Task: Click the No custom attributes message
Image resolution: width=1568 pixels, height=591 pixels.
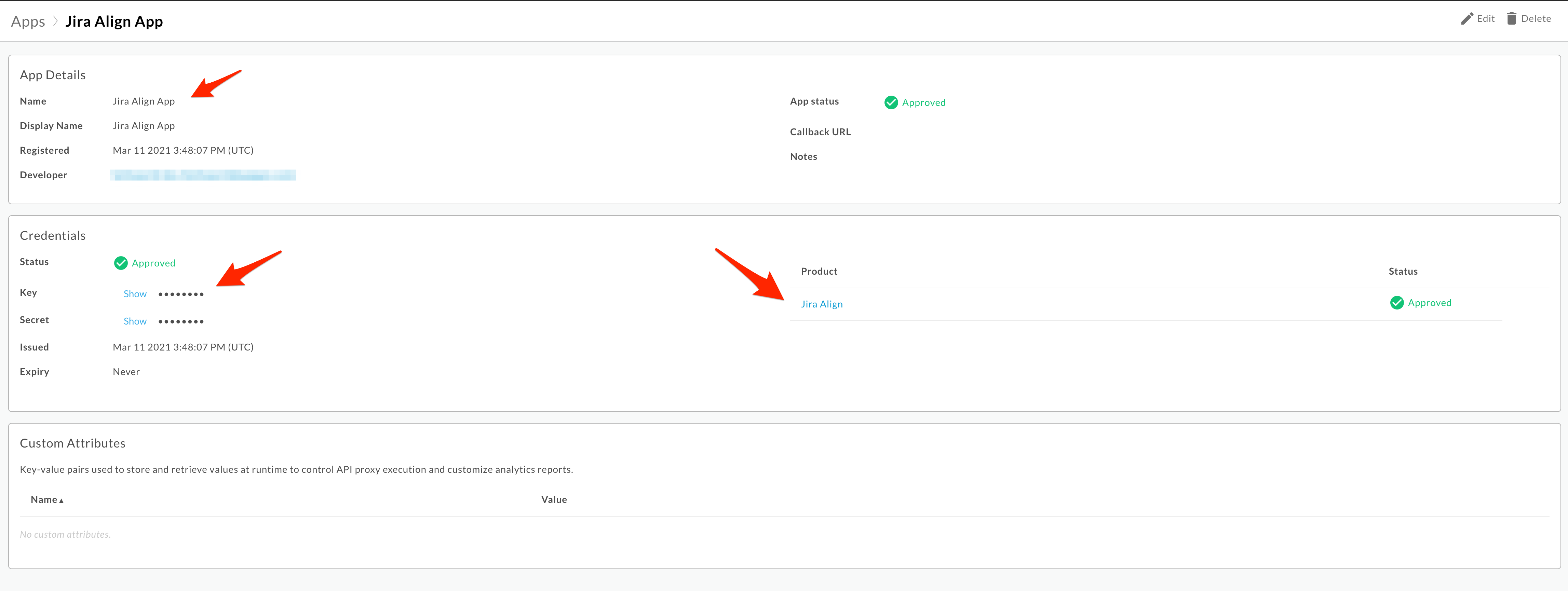Action: coord(65,534)
